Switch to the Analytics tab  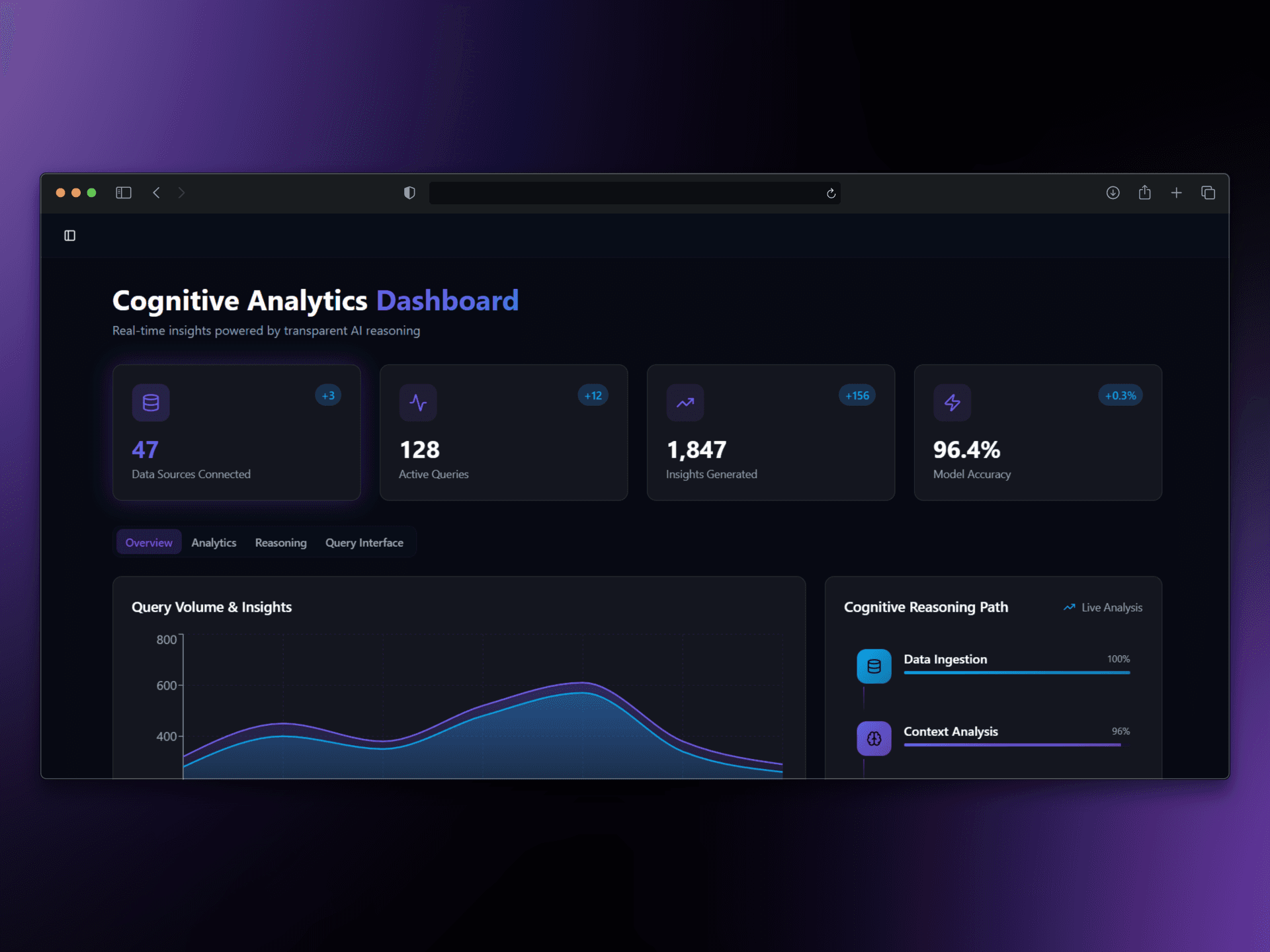[214, 543]
